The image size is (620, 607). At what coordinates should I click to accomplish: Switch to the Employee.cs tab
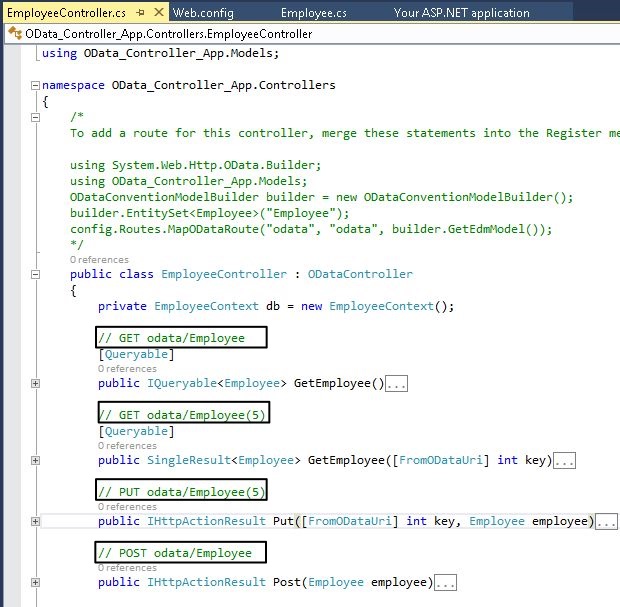pyautogui.click(x=314, y=13)
